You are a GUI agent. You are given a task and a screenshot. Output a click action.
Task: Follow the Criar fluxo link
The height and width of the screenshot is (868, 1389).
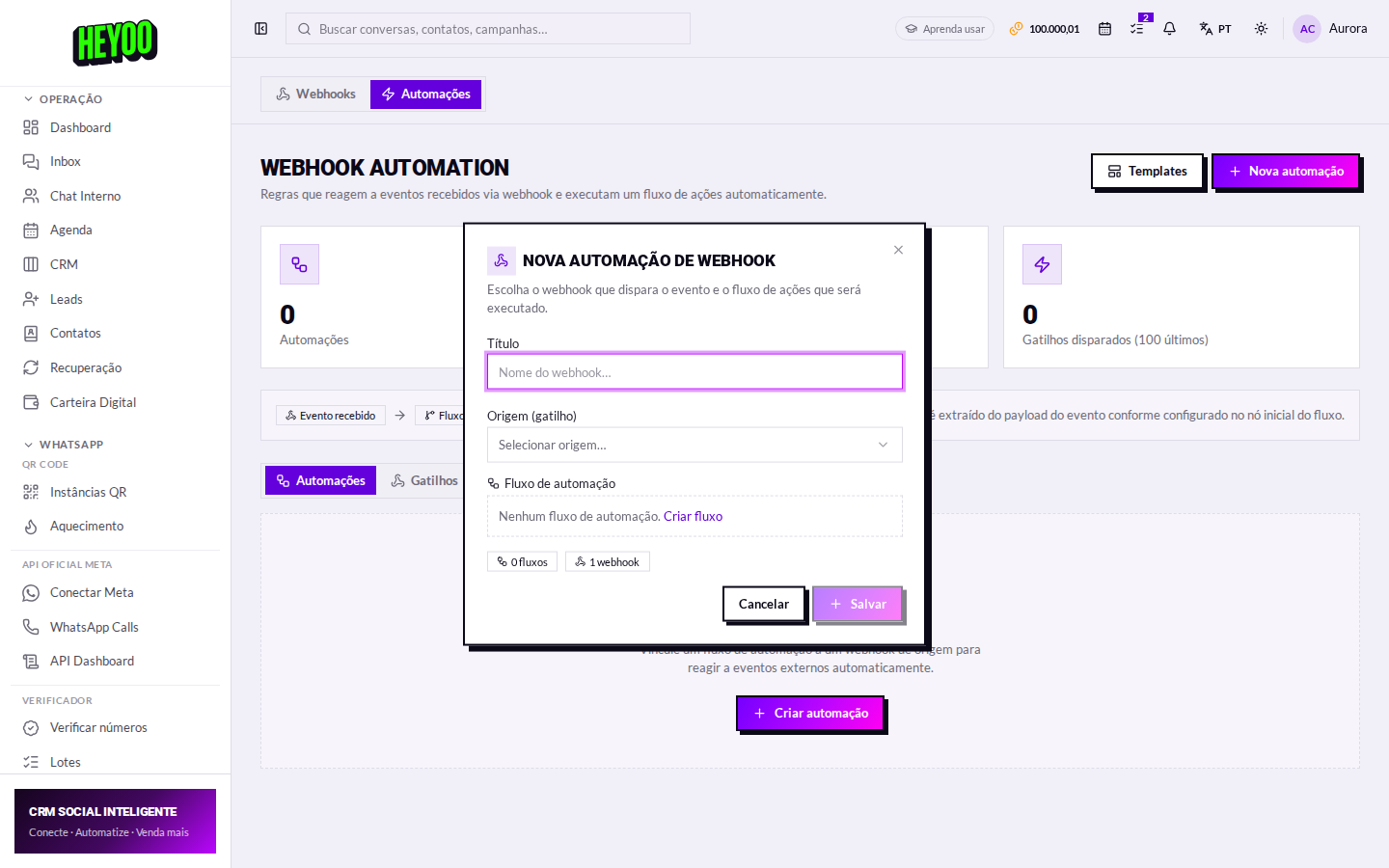pyautogui.click(x=693, y=516)
